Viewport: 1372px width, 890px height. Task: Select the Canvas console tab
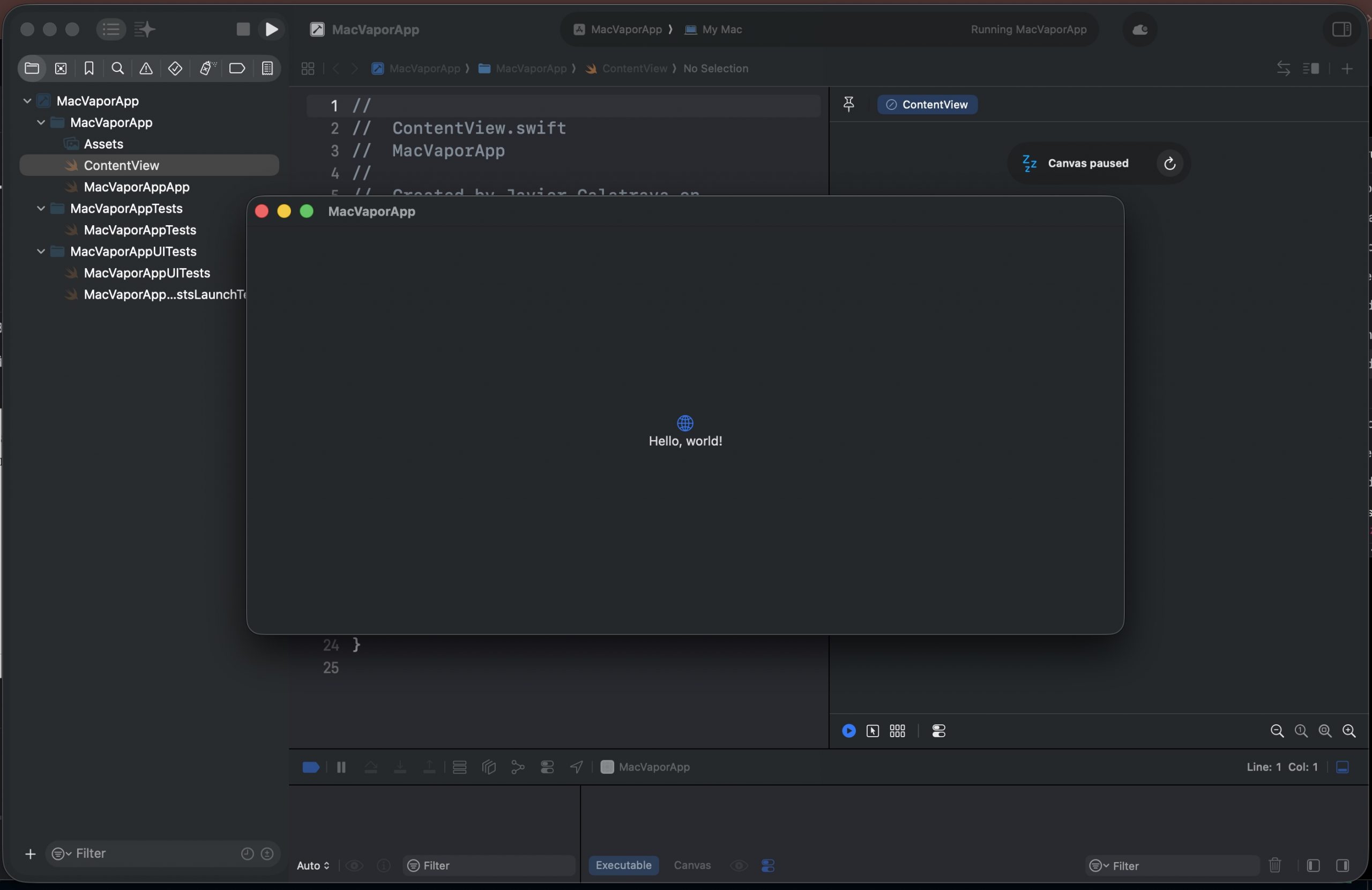692,865
